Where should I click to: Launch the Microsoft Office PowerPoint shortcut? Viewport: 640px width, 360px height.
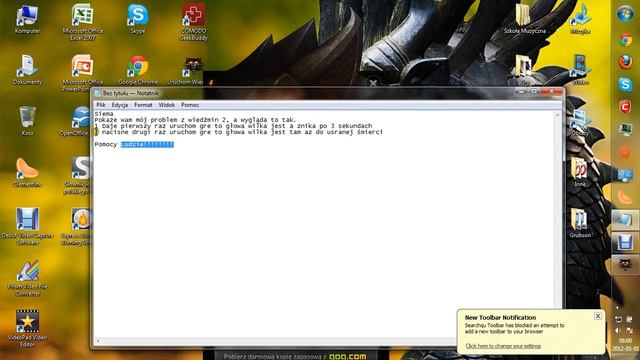click(x=82, y=73)
